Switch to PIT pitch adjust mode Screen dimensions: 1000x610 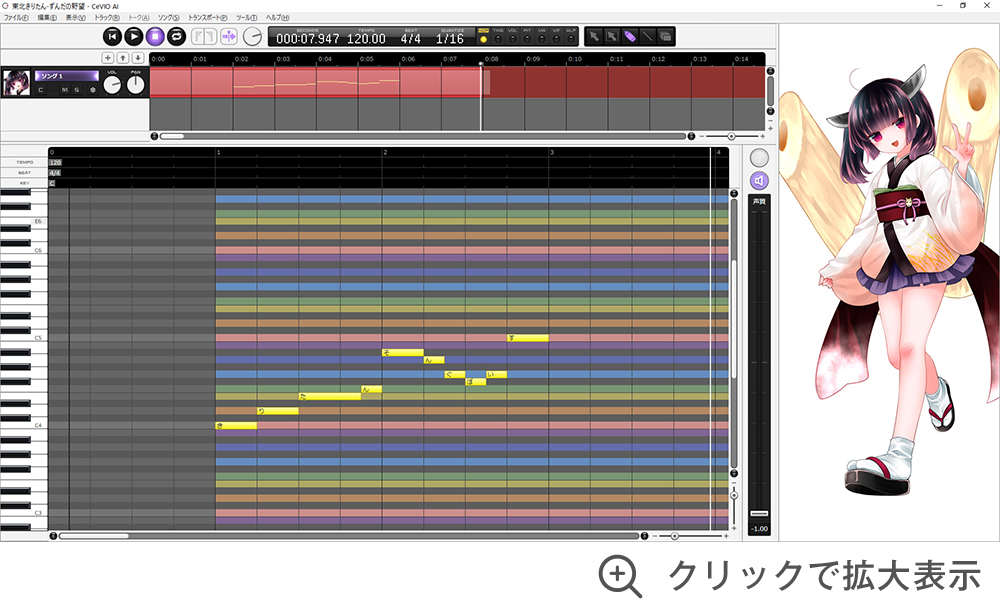point(527,36)
